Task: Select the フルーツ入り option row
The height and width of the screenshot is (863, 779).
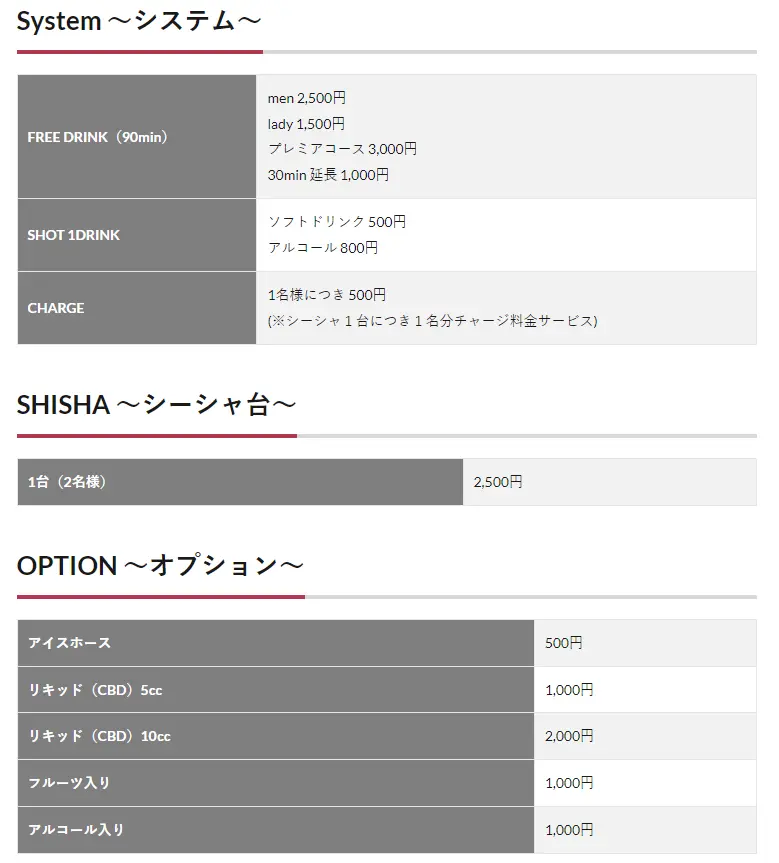Action: [386, 783]
